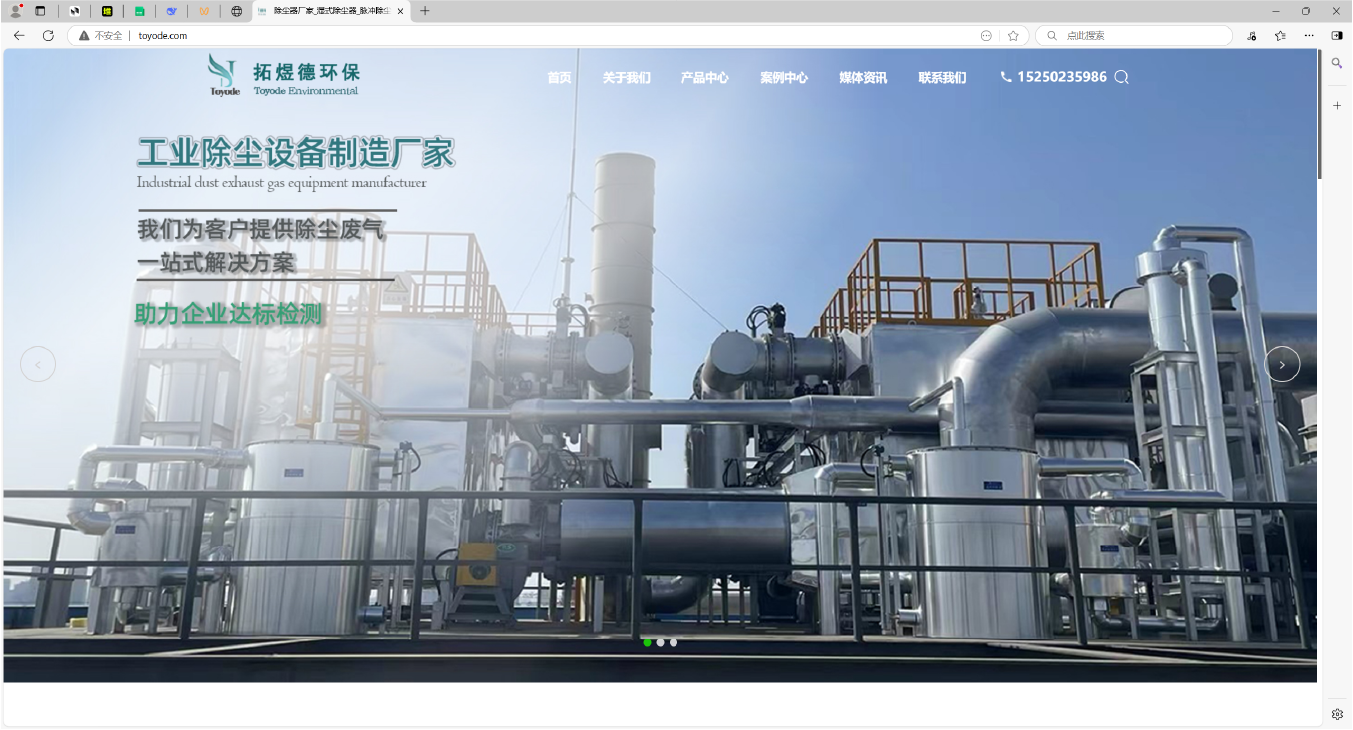This screenshot has width=1353, height=730.
Task: Expand 案例中心 navigation menu
Action: click(784, 77)
